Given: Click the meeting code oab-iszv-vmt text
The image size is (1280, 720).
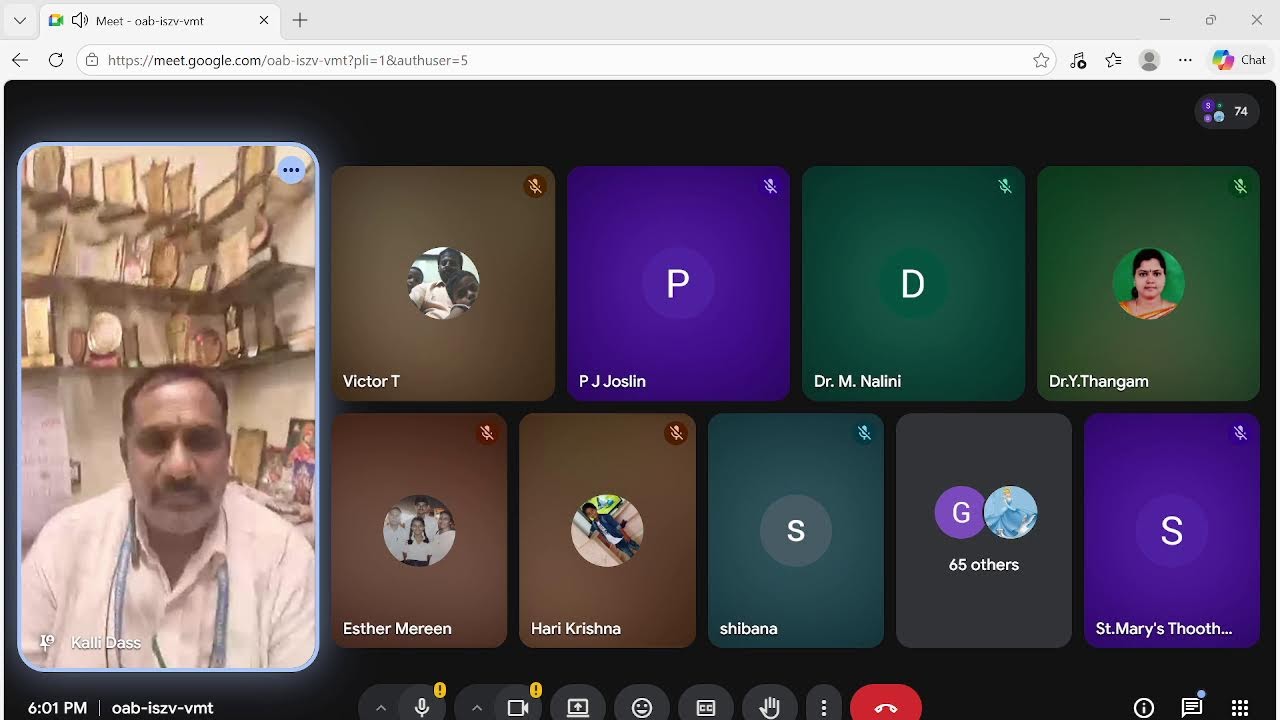Looking at the screenshot, I should tap(163, 707).
